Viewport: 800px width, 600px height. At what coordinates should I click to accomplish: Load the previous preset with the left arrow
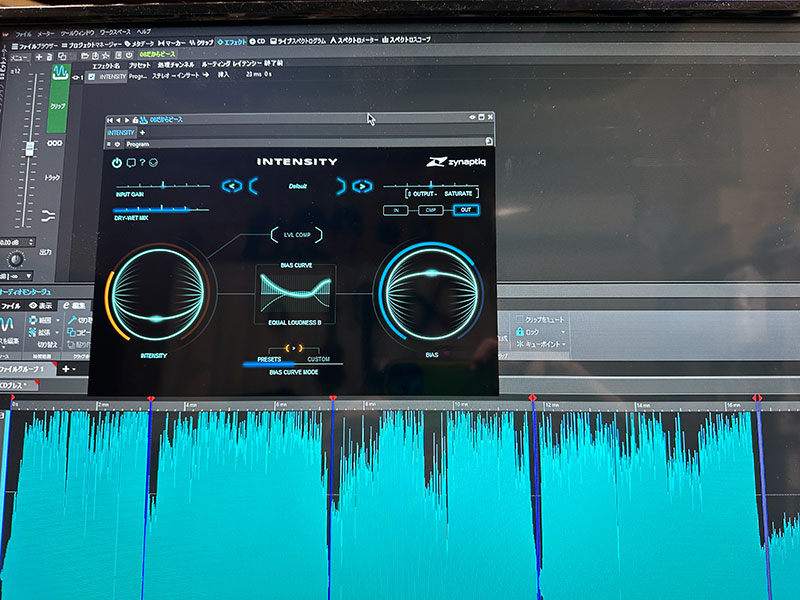tap(232, 186)
